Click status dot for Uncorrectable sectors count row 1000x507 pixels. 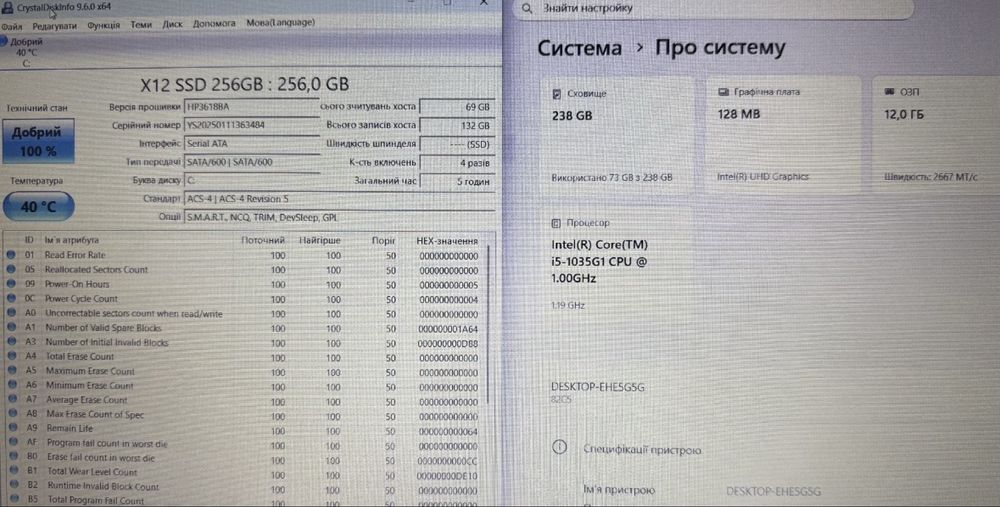click(x=11, y=312)
